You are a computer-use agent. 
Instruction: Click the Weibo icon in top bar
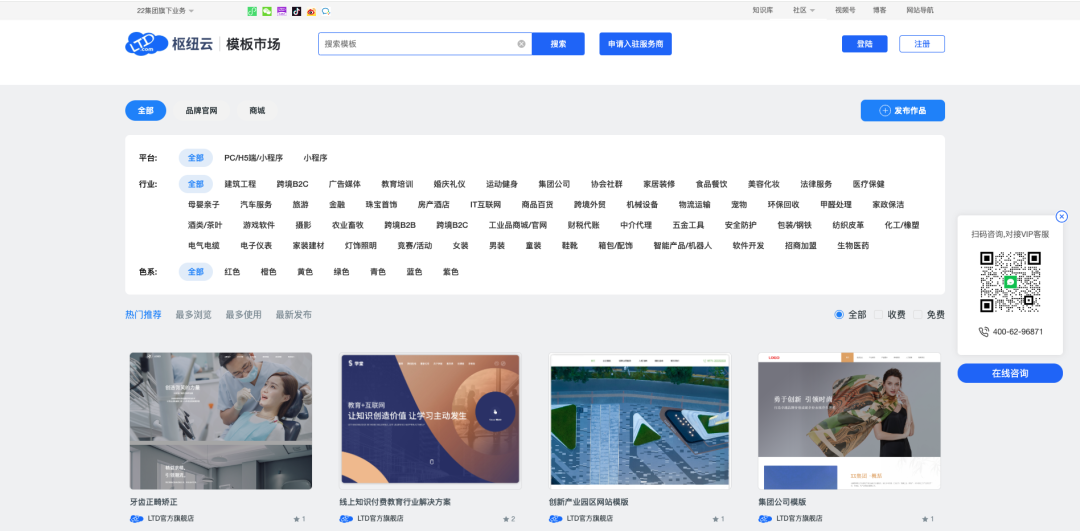click(x=311, y=11)
